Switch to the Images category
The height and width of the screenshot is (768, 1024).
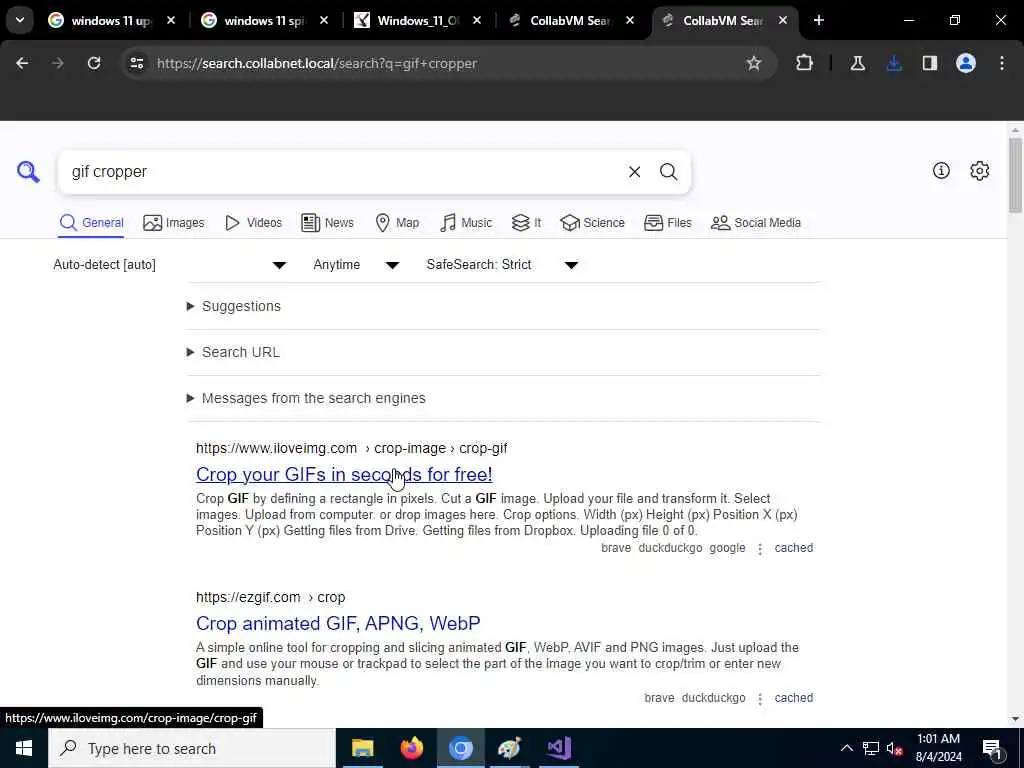point(174,223)
